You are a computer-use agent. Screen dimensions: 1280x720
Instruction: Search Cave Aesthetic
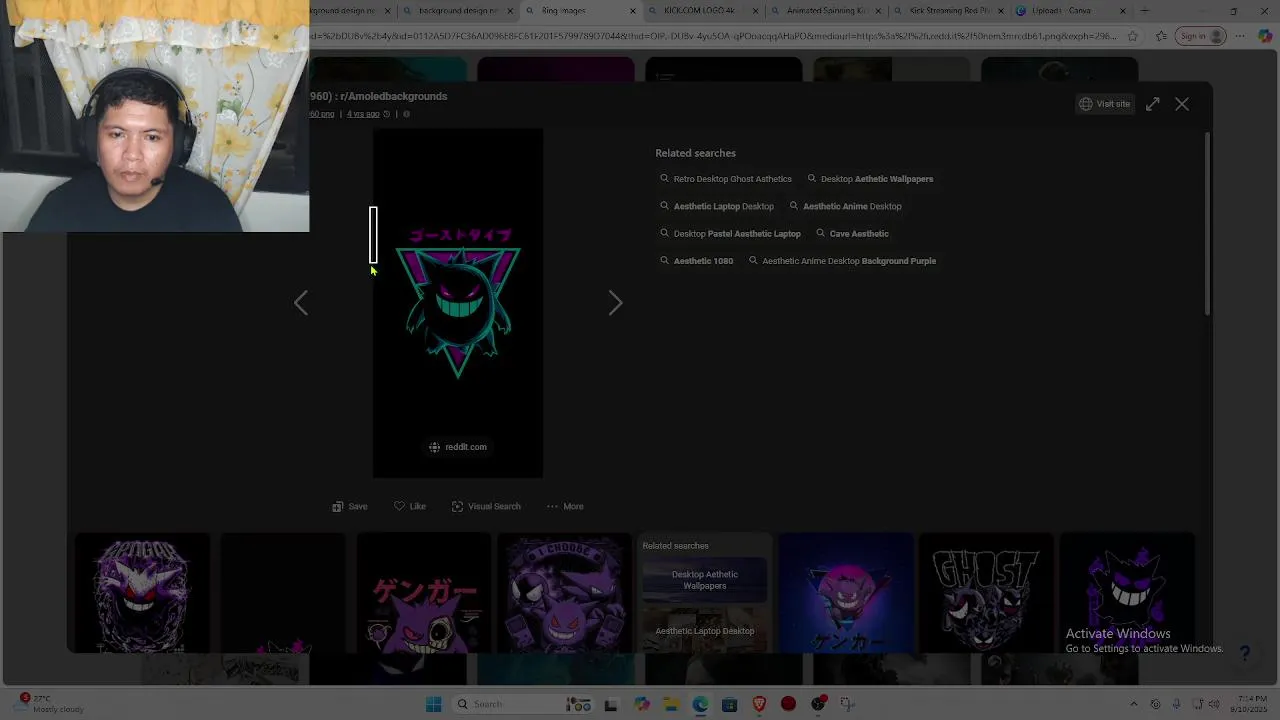(x=852, y=234)
